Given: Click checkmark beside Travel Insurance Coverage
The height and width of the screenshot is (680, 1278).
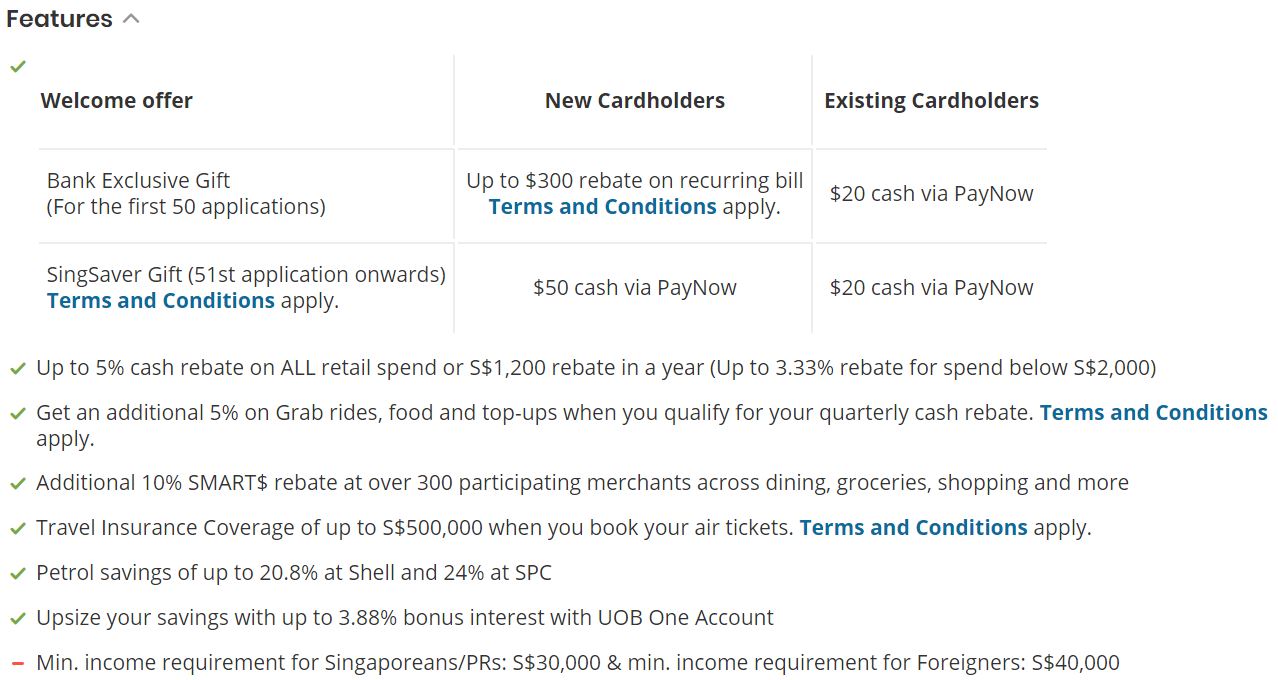Looking at the screenshot, I should 17,529.
